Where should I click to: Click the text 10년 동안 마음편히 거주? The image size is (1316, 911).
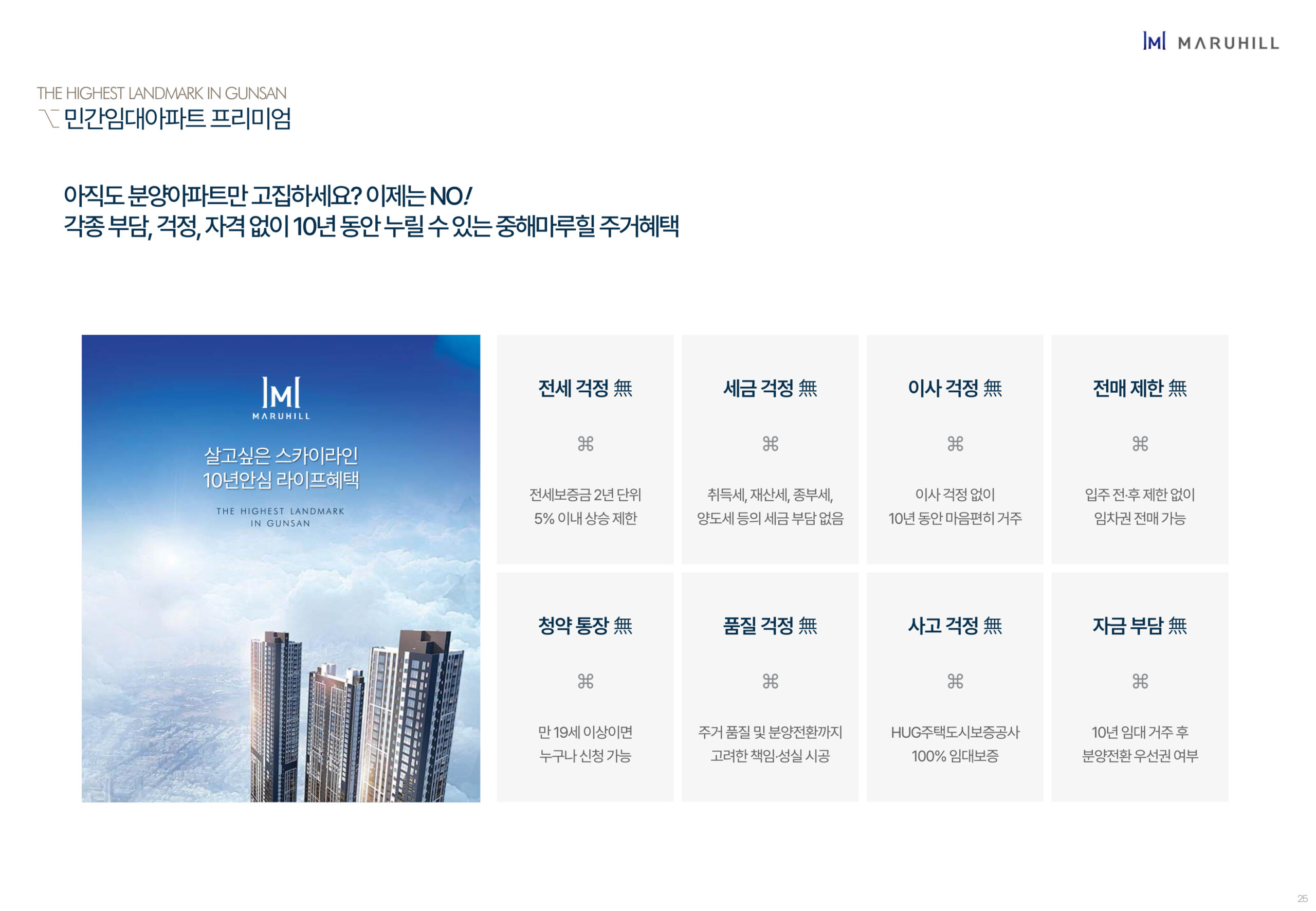955,518
